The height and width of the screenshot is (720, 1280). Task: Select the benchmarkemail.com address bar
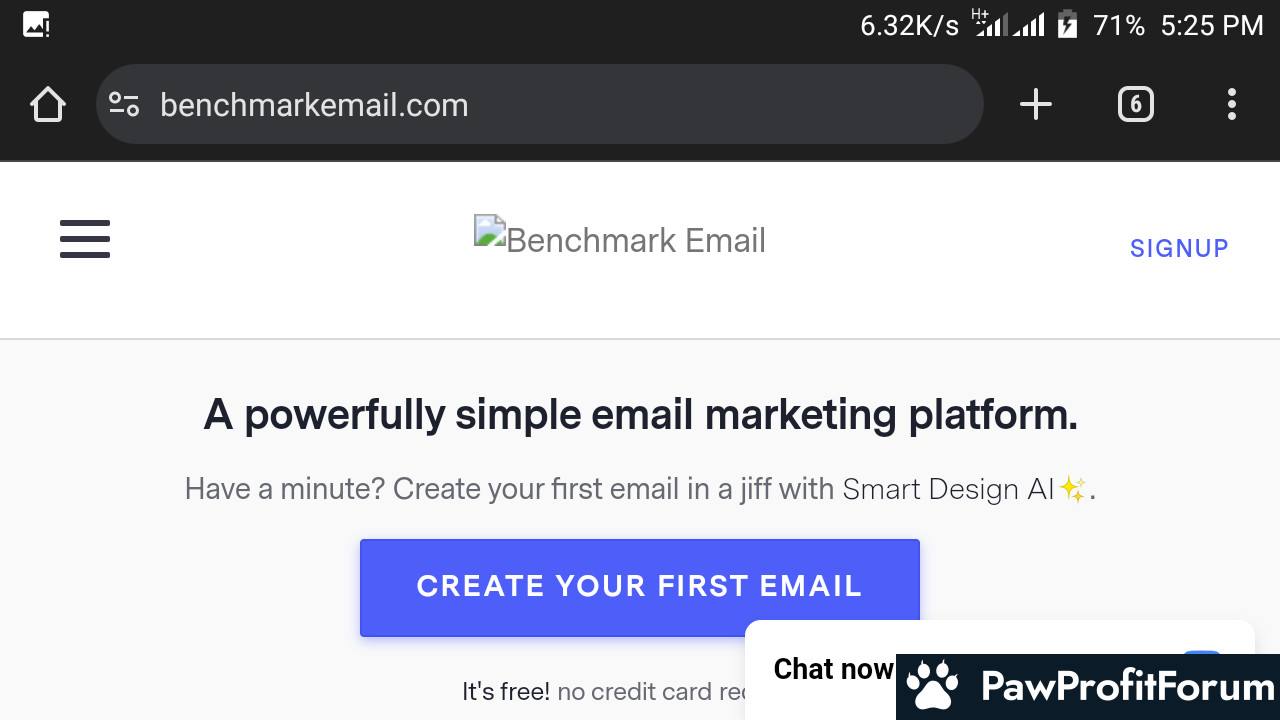click(540, 104)
